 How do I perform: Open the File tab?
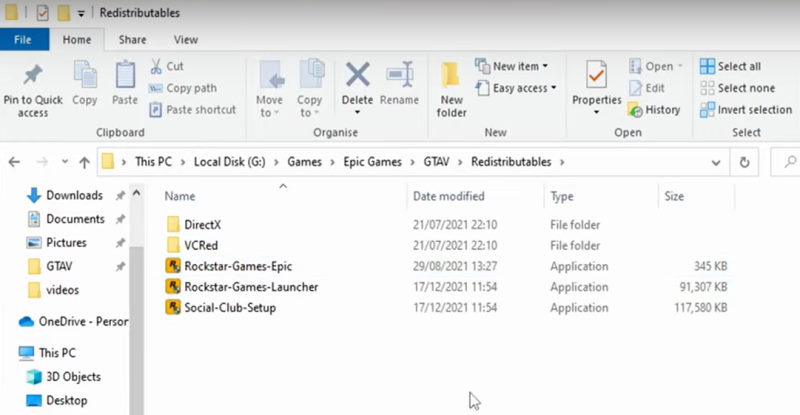point(23,39)
